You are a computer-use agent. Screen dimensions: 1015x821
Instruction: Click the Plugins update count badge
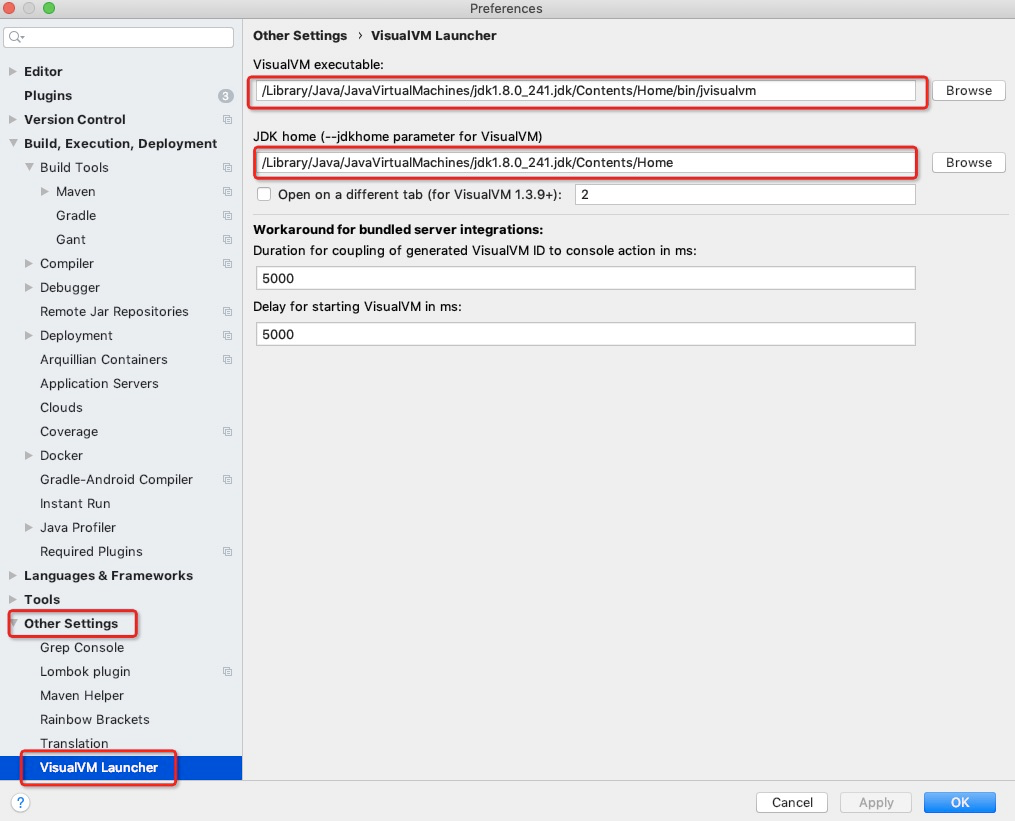point(225,96)
